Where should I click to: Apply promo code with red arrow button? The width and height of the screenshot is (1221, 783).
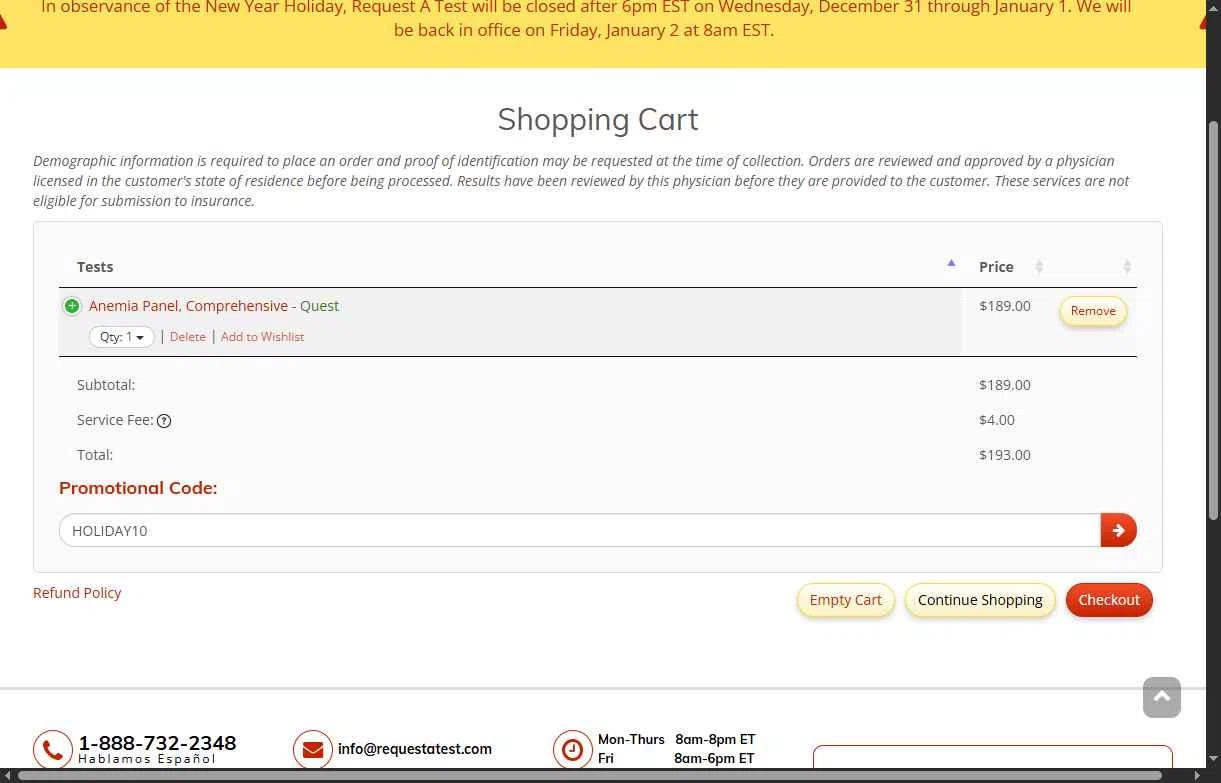tap(1118, 530)
